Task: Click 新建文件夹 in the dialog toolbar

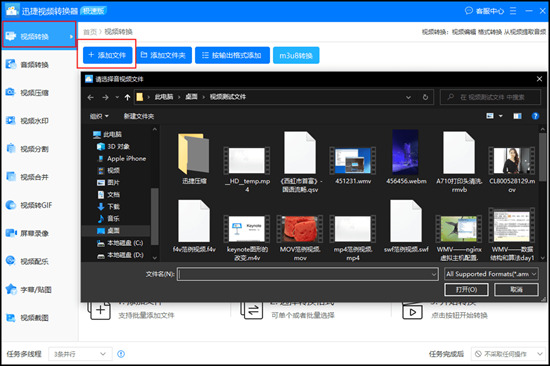Action: pos(139,116)
